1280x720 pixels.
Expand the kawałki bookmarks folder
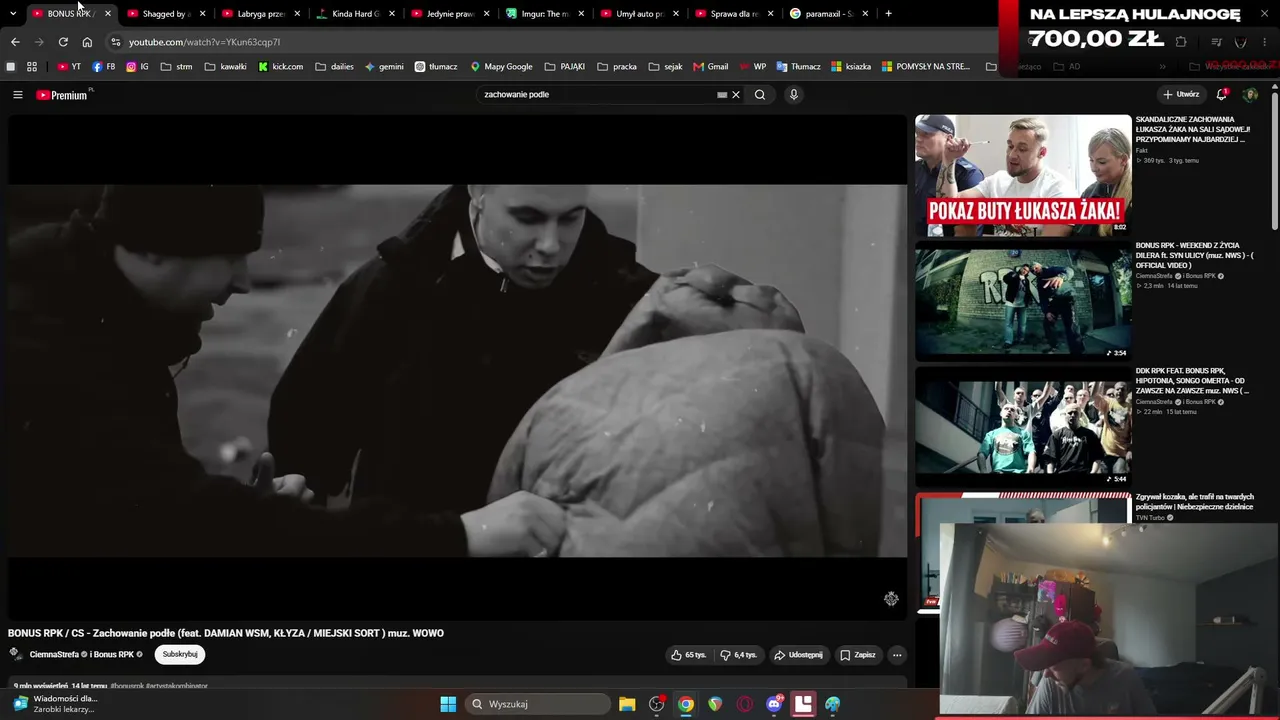click(x=225, y=67)
